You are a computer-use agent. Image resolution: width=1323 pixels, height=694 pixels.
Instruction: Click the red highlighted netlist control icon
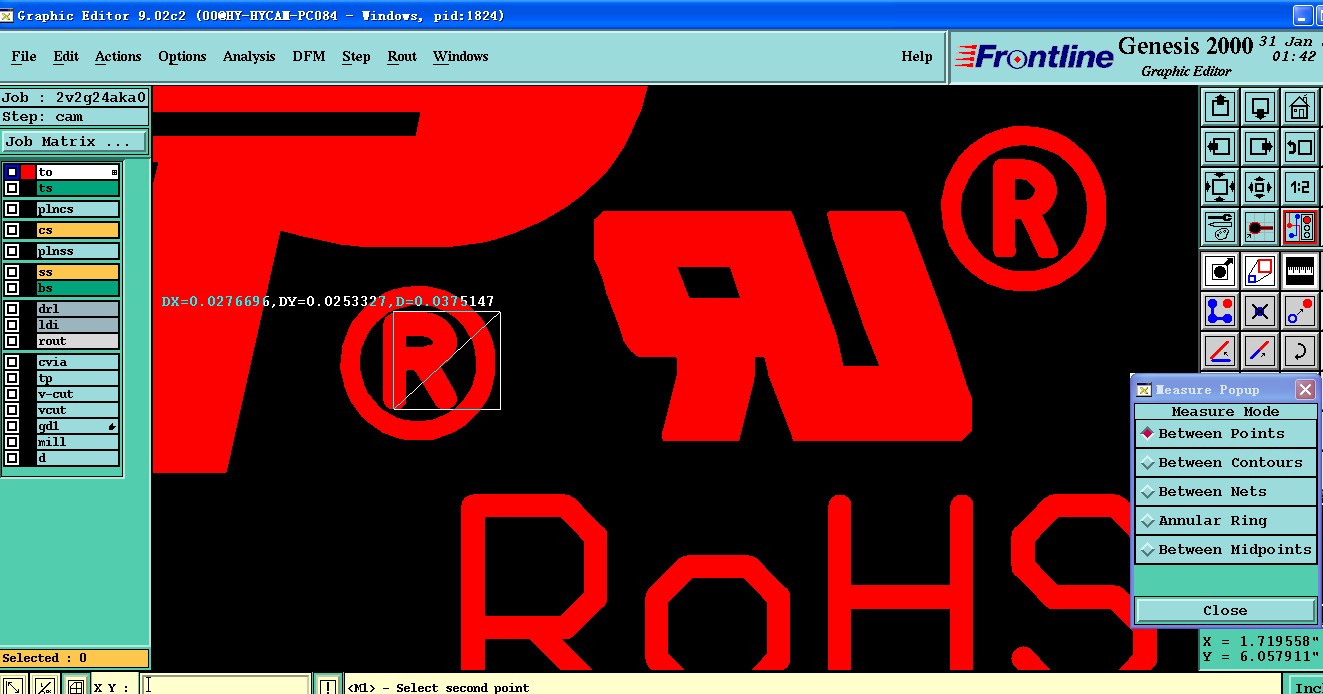click(1300, 227)
